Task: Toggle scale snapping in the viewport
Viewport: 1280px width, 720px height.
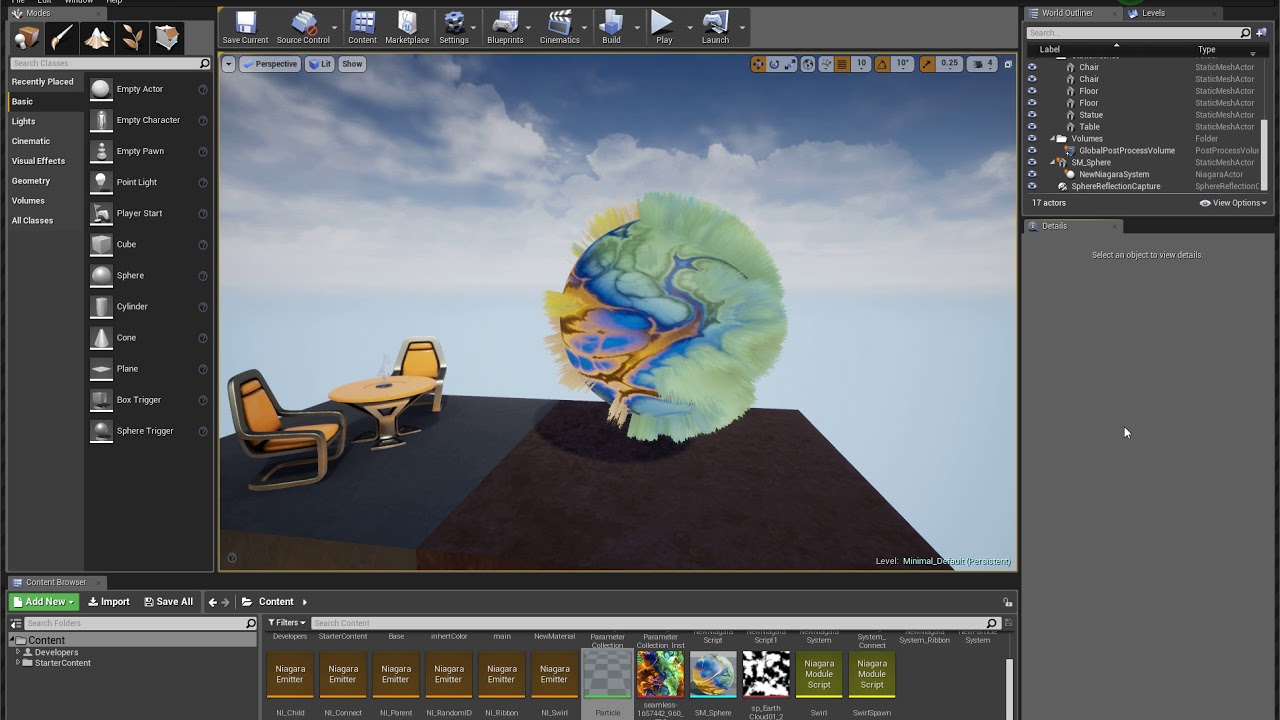Action: [927, 64]
